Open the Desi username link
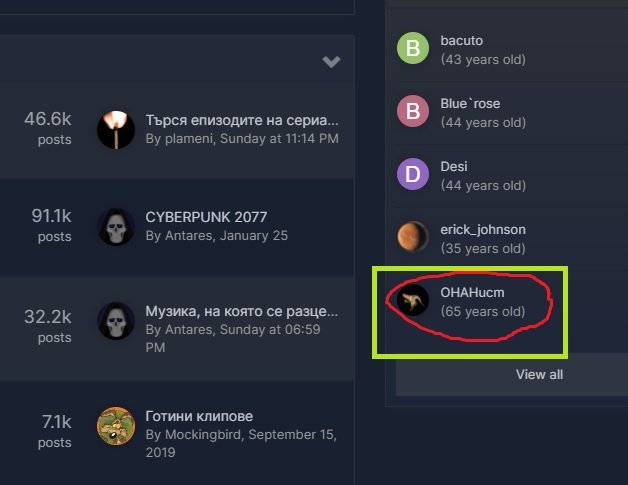The height and width of the screenshot is (485, 628). (454, 166)
